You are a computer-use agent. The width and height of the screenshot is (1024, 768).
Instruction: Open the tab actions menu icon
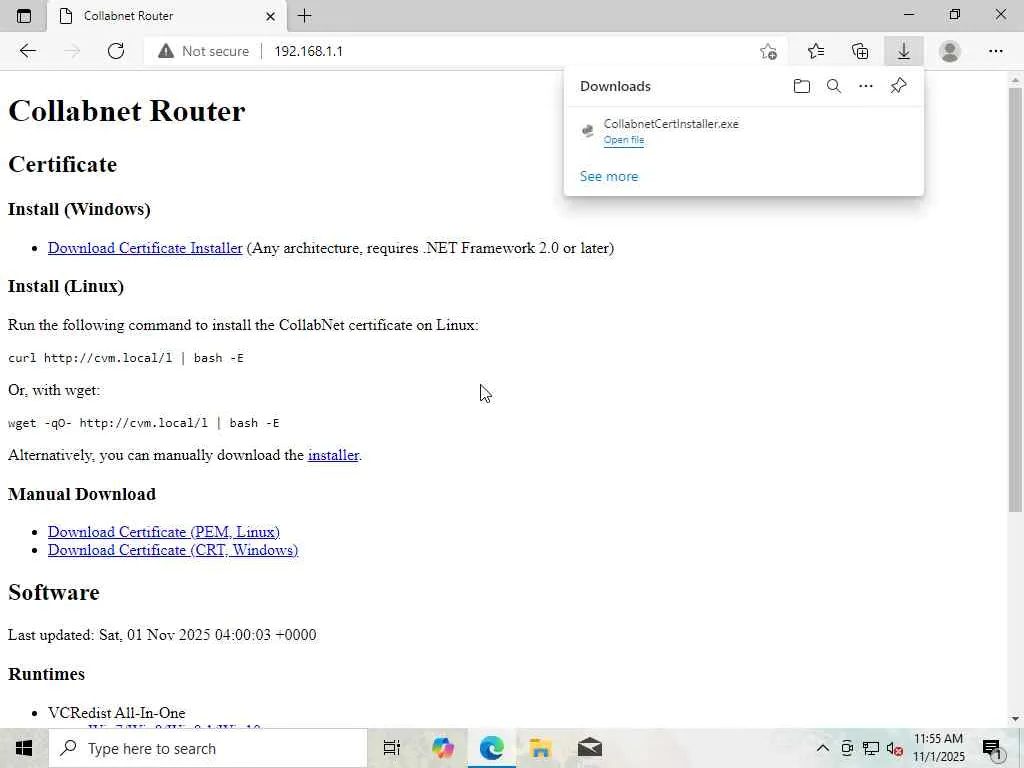pyautogui.click(x=24, y=16)
